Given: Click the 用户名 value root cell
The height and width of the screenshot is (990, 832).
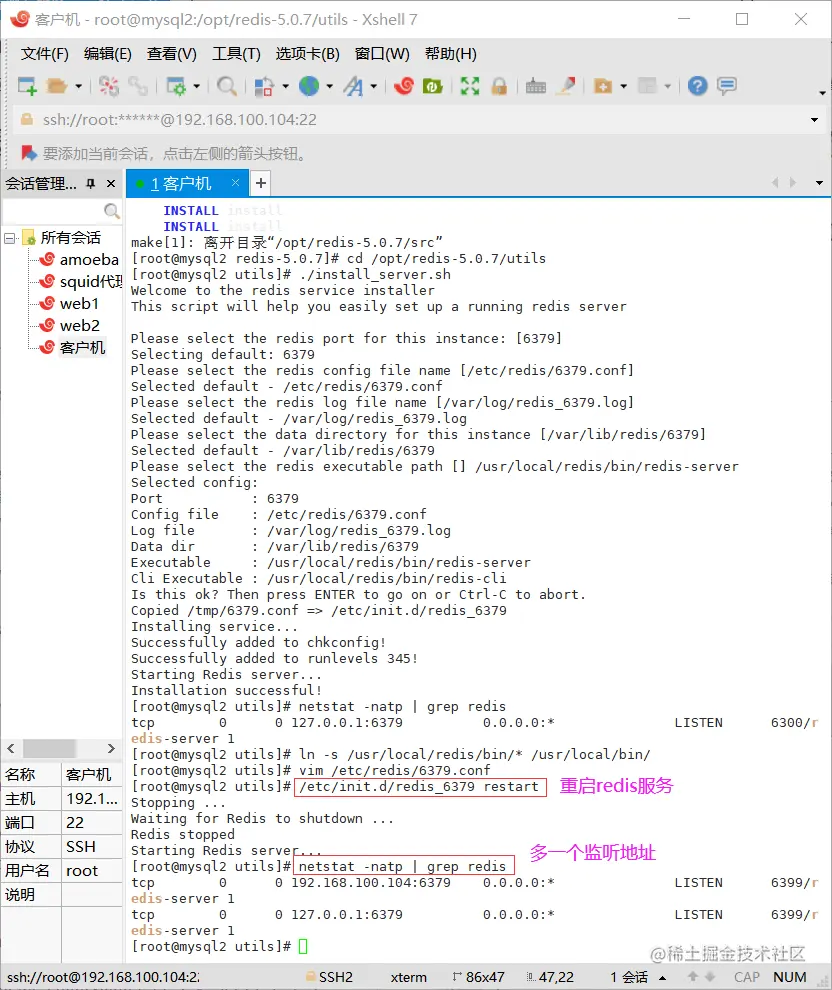Looking at the screenshot, I should point(92,871).
